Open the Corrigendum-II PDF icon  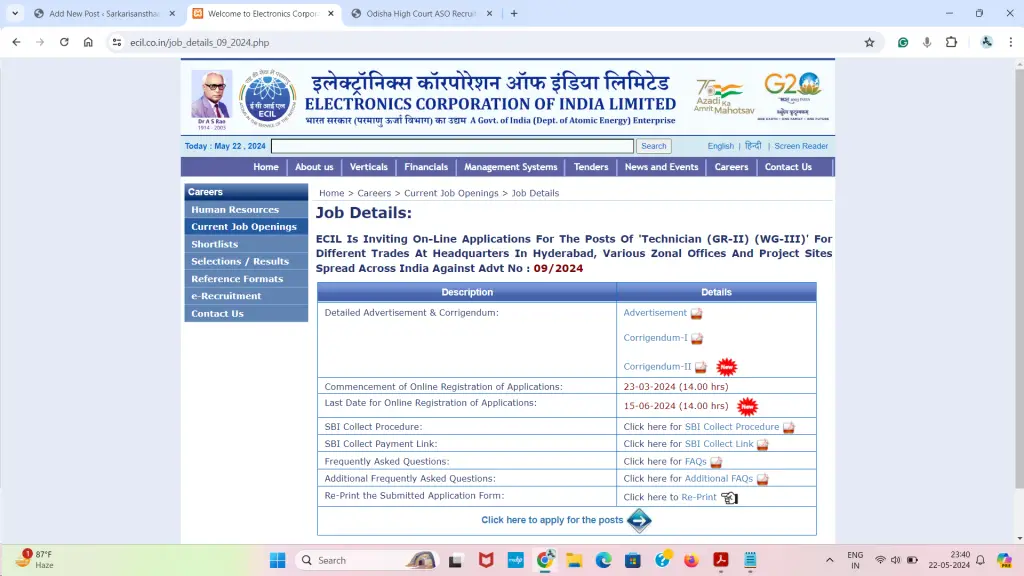tap(701, 367)
